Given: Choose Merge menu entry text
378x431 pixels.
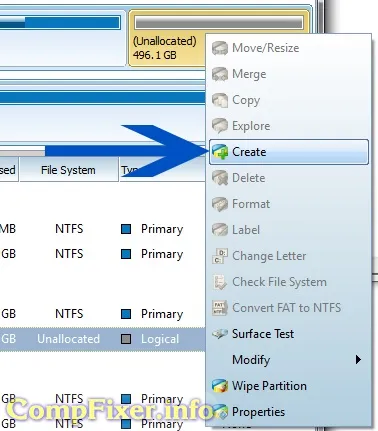Looking at the screenshot, I should 249,74.
